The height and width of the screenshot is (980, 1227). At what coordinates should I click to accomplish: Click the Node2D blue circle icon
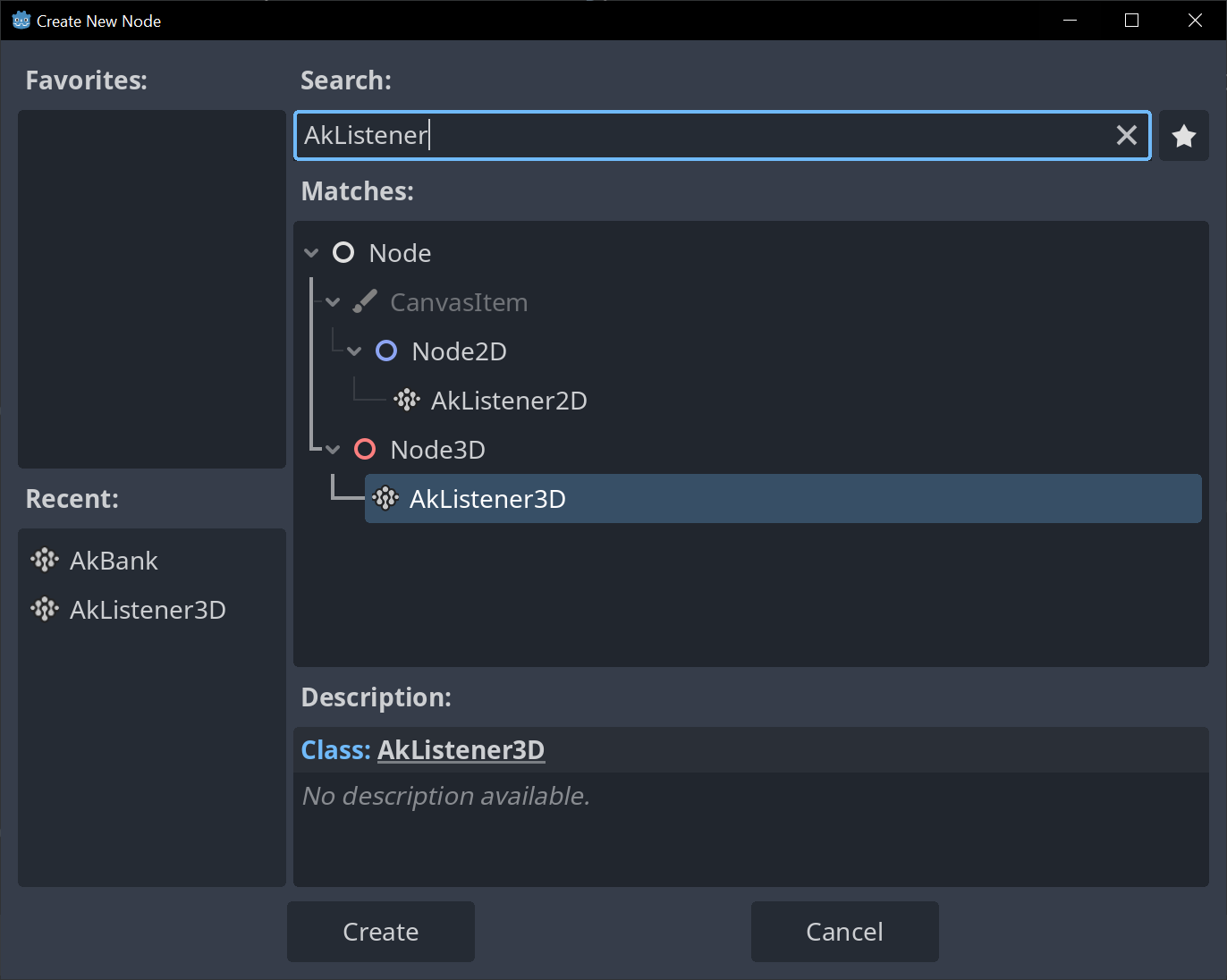pos(386,351)
